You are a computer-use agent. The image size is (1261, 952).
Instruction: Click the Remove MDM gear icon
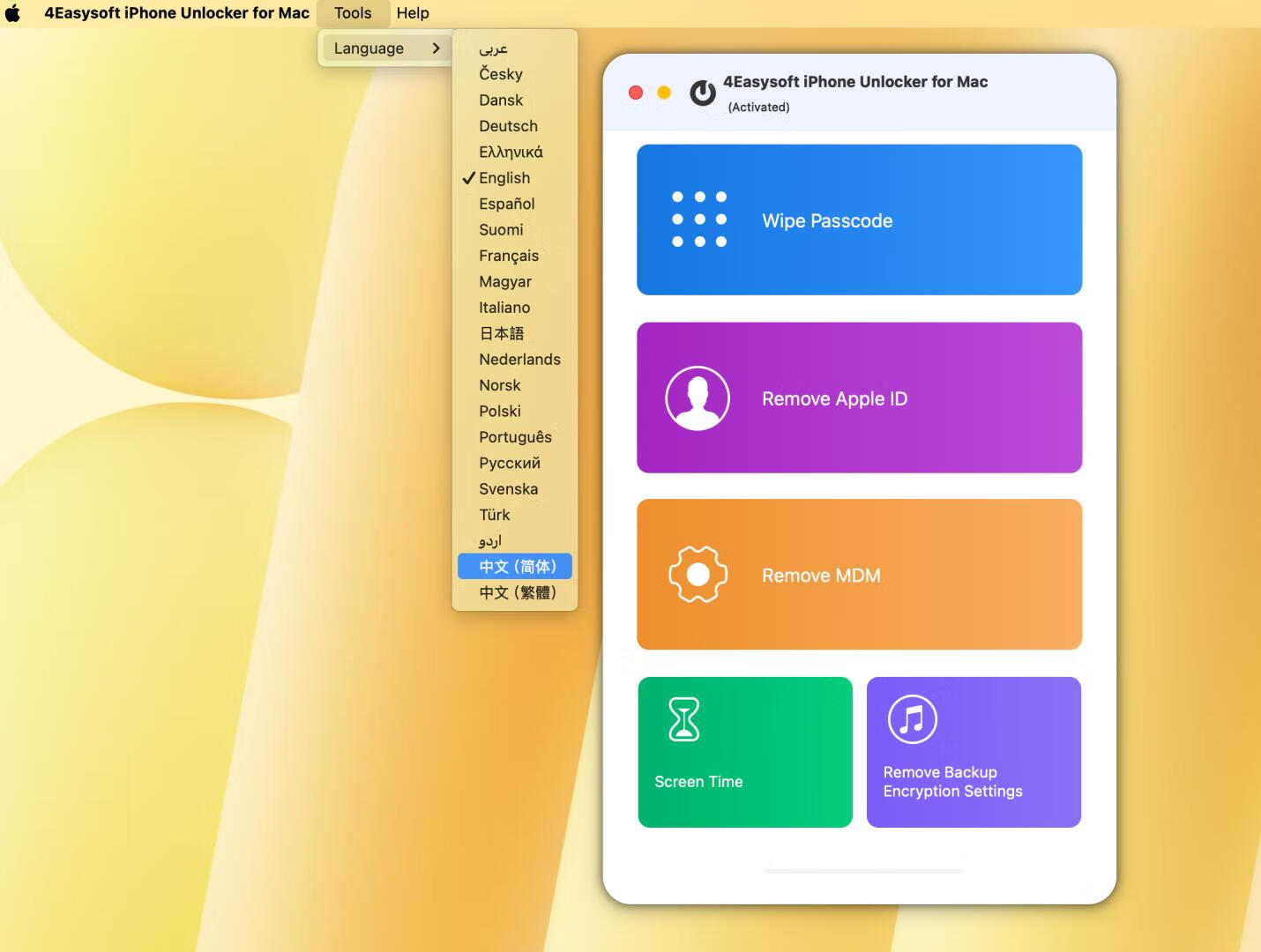[698, 575]
